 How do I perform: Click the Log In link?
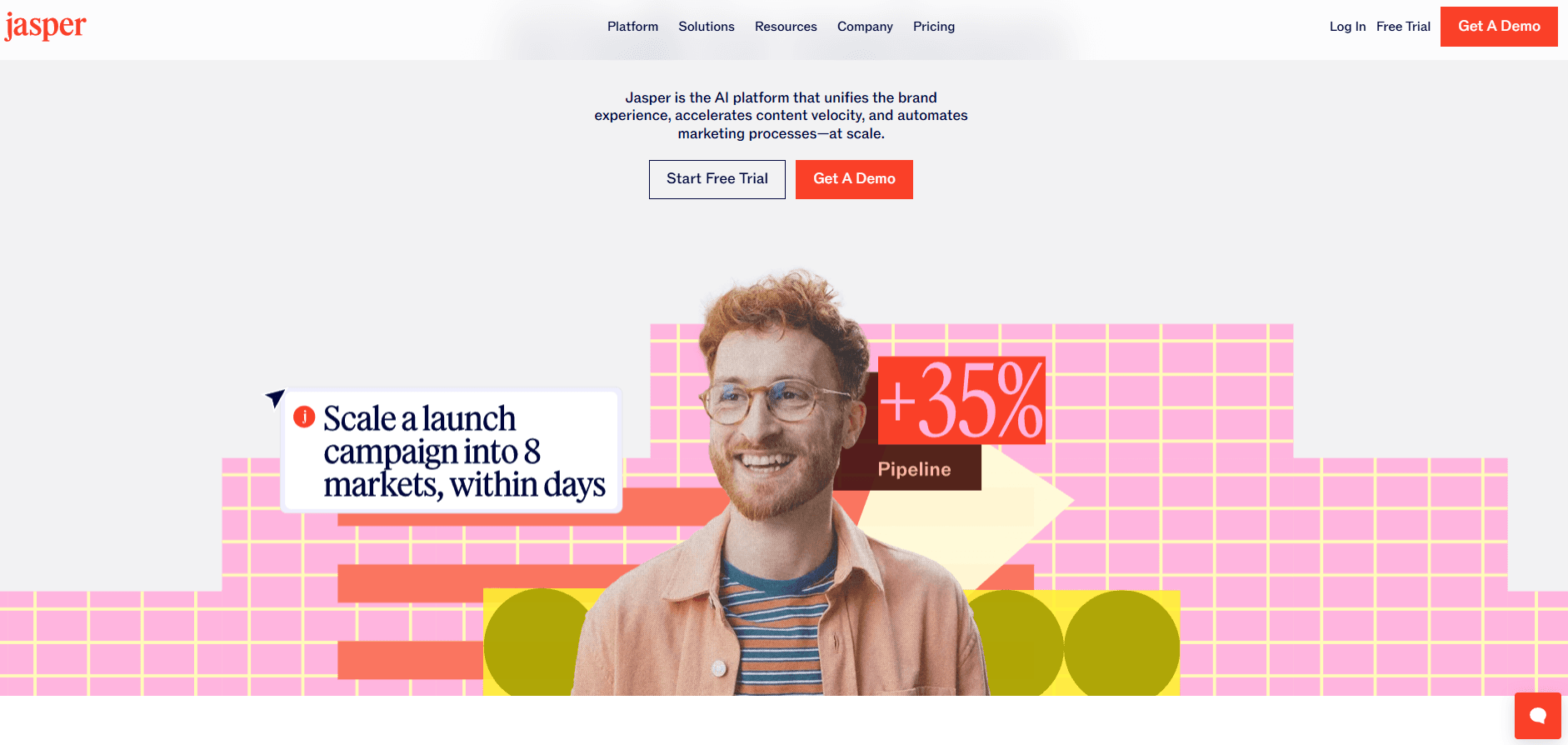1347,27
